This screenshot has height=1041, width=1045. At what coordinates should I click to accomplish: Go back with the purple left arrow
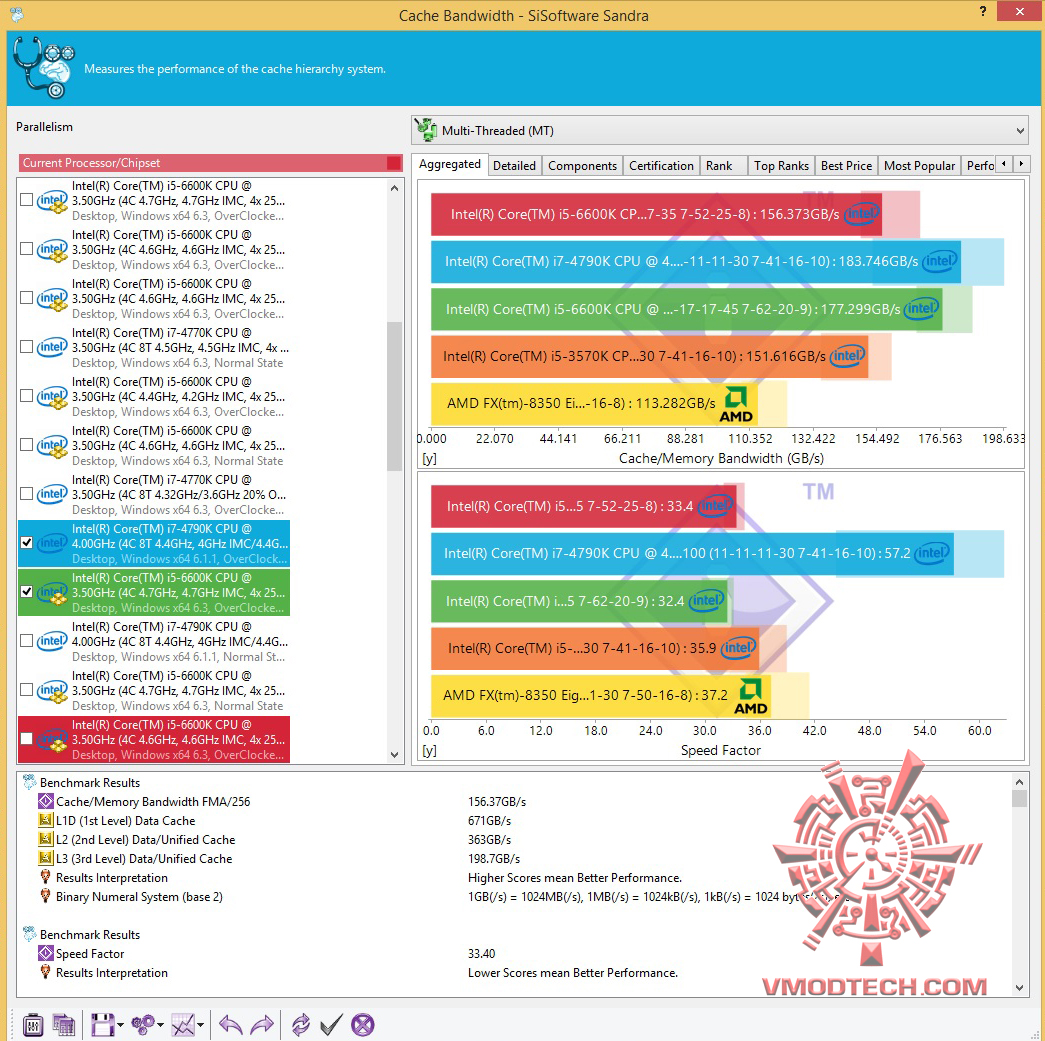231,1024
